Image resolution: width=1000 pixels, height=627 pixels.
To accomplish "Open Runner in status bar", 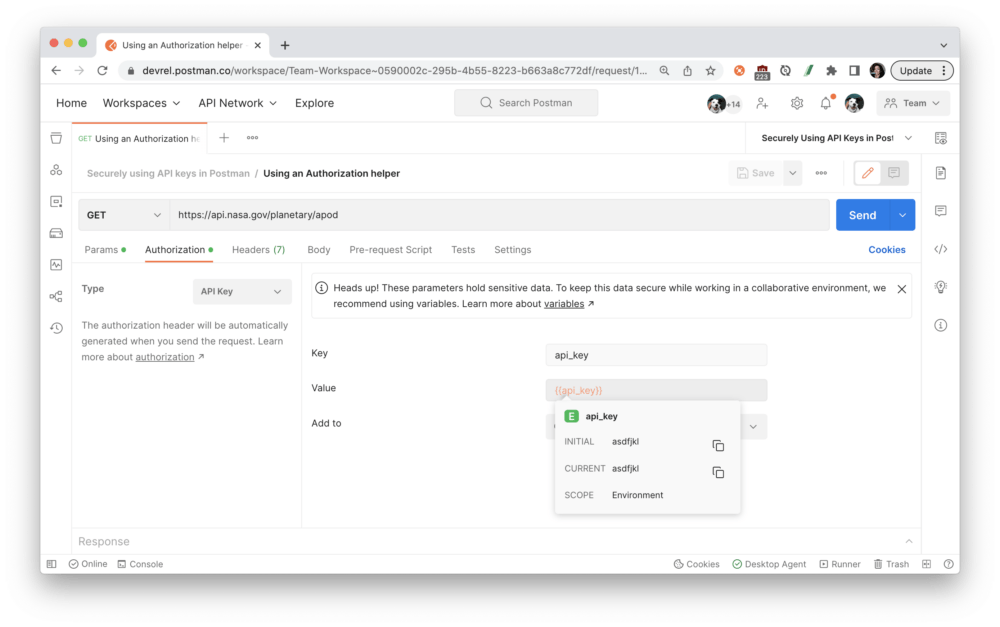I will pos(840,564).
